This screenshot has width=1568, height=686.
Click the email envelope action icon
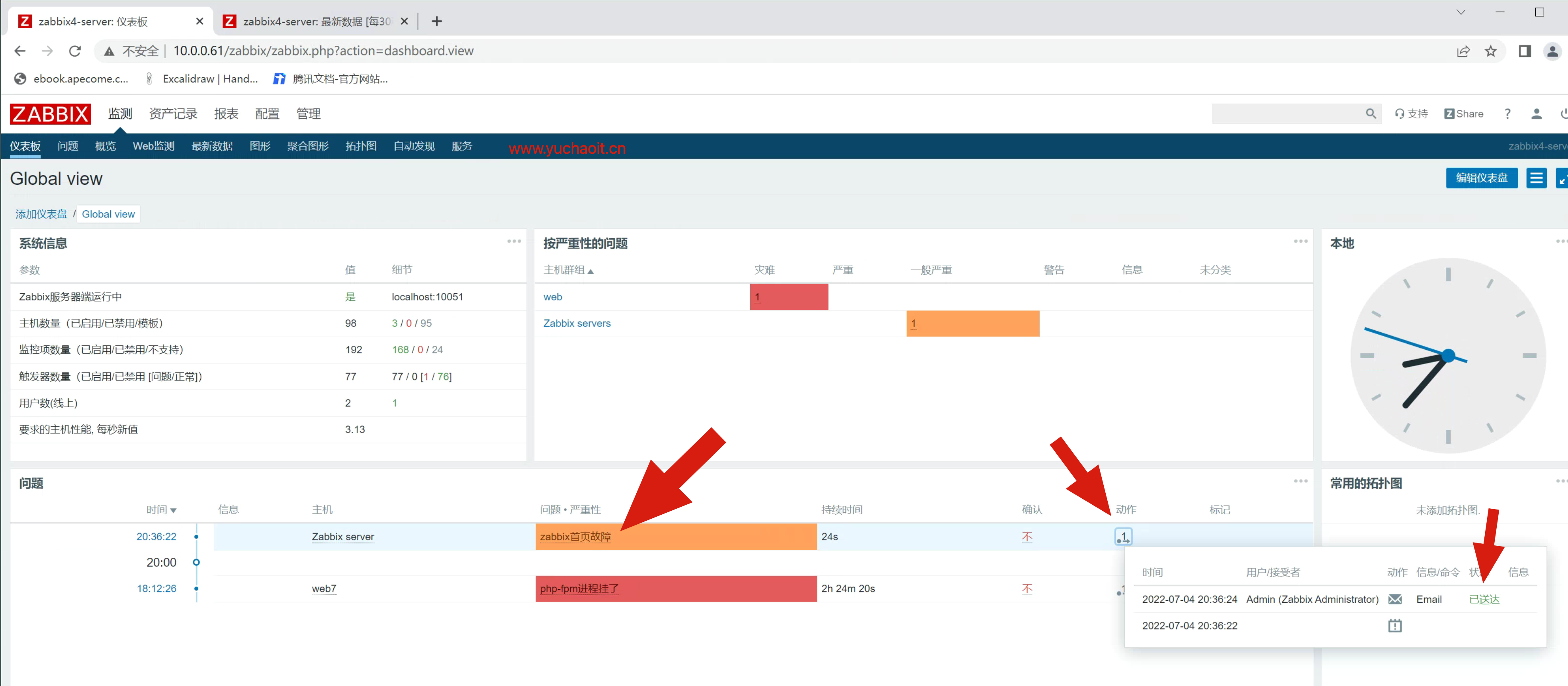[1394, 600]
